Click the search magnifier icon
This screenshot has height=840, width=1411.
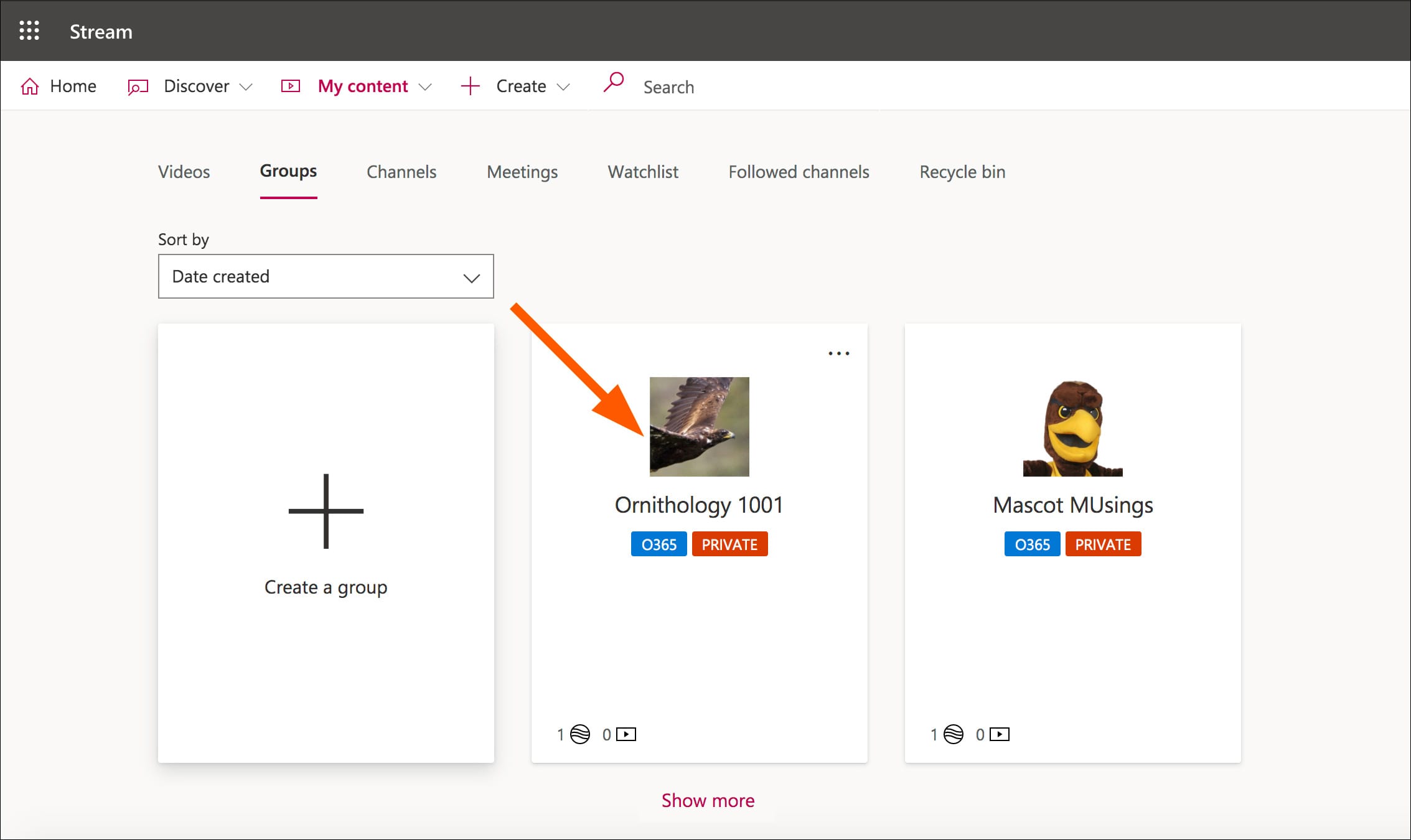614,82
